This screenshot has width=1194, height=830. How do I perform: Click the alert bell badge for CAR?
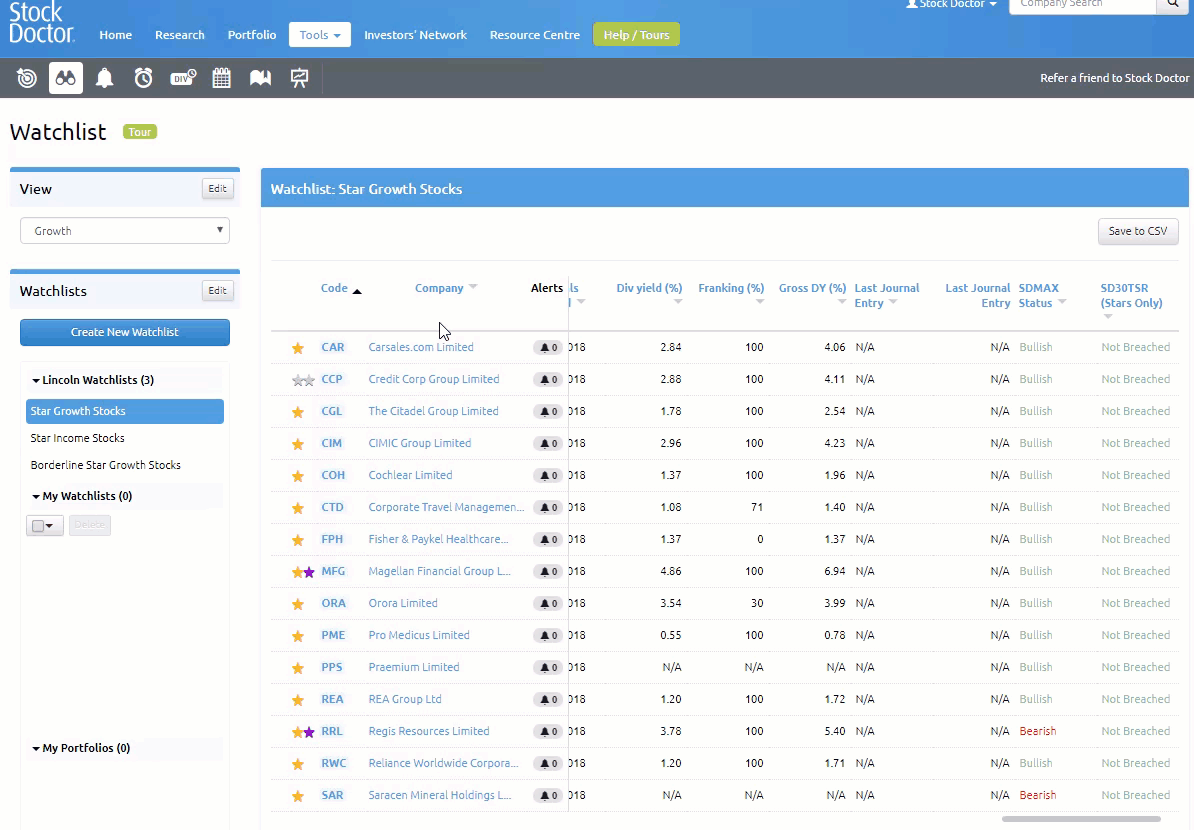pos(548,347)
